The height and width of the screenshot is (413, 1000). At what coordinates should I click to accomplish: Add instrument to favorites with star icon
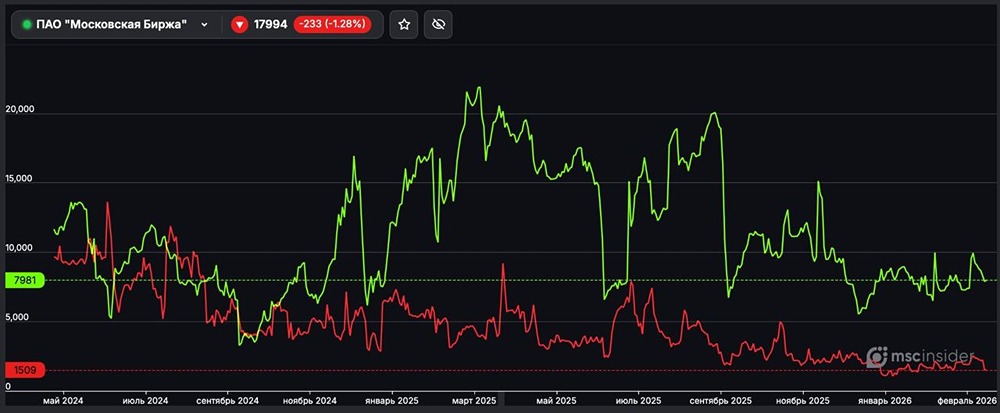(404, 24)
